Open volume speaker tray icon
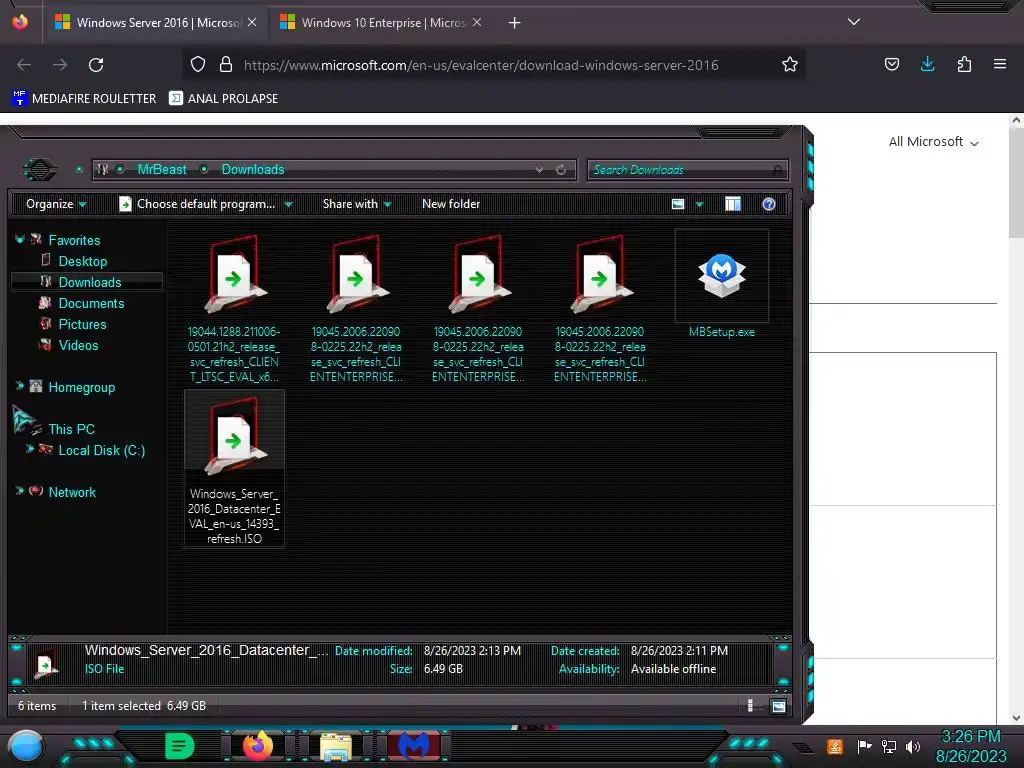This screenshot has height=768, width=1024. (x=913, y=746)
